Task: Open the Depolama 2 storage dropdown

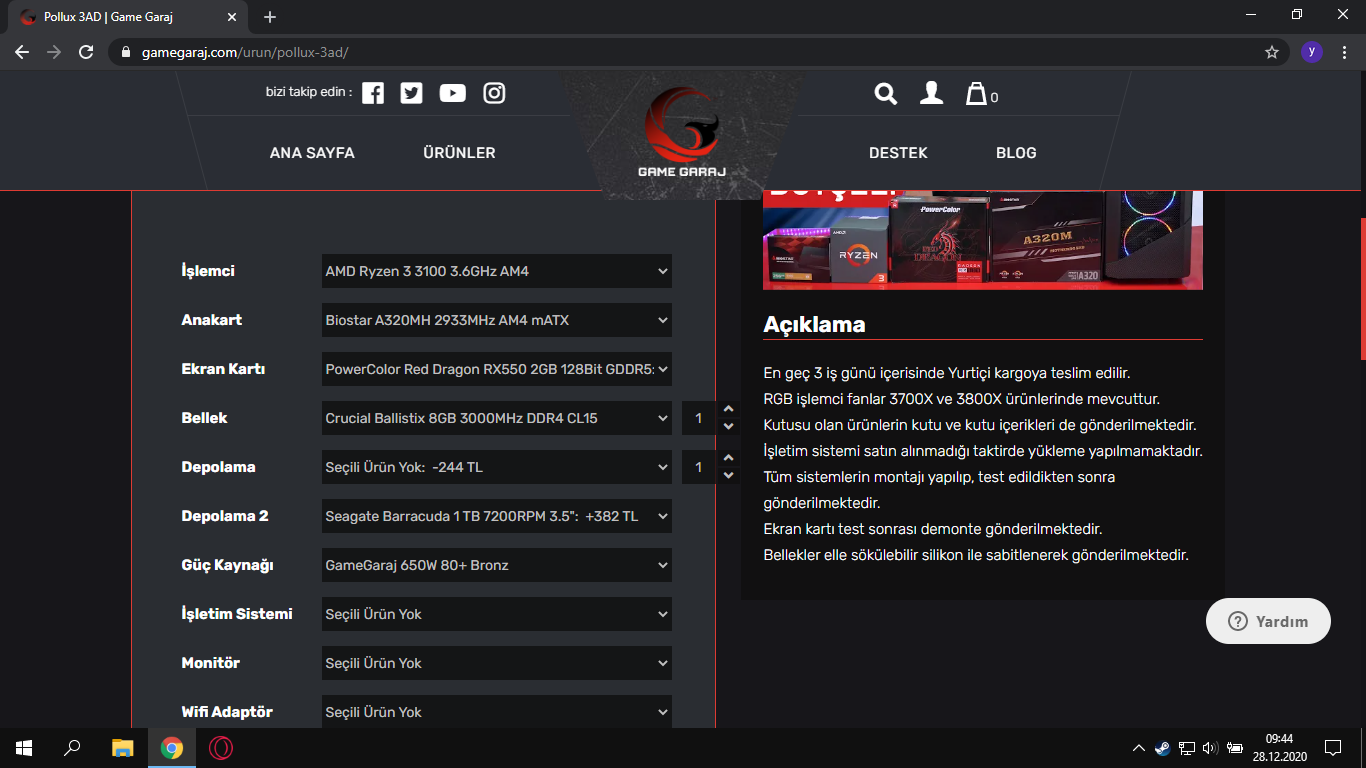Action: 497,516
